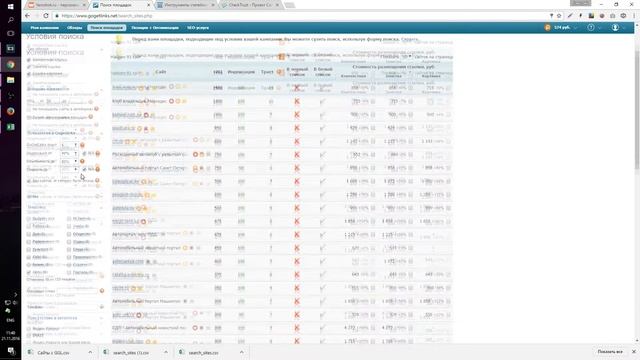640x360 pixels.
Task: Open the Chrome three-dot menu
Action: pos(634,16)
